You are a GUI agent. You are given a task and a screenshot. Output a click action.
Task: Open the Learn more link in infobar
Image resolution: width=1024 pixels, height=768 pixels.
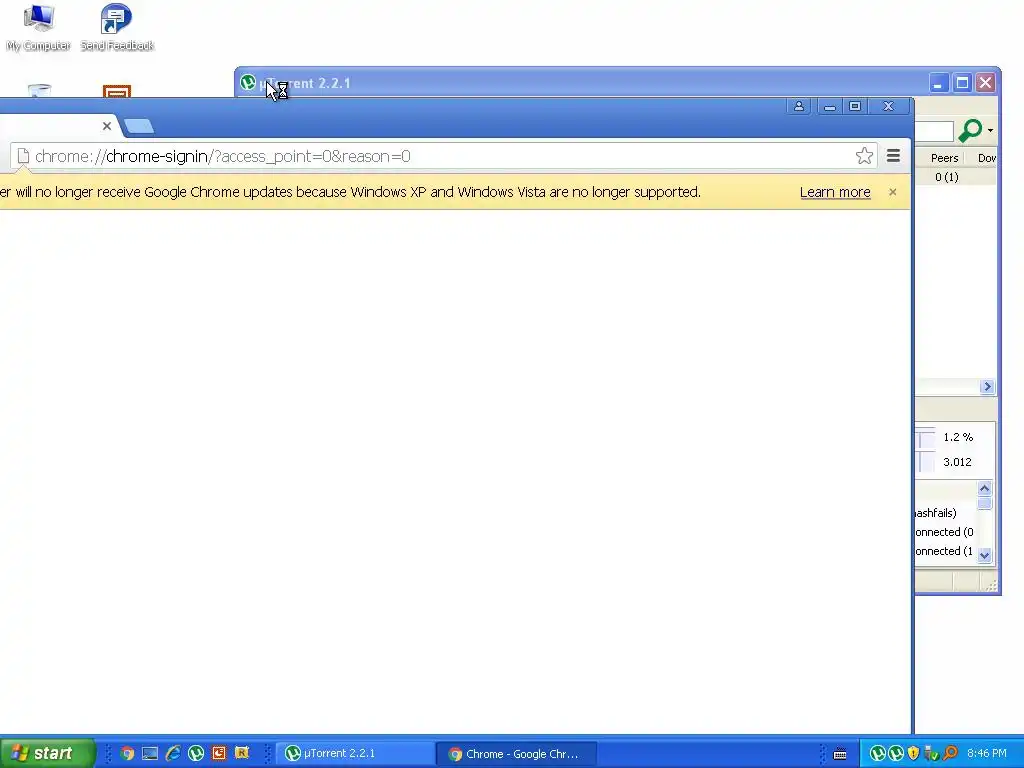click(x=835, y=192)
